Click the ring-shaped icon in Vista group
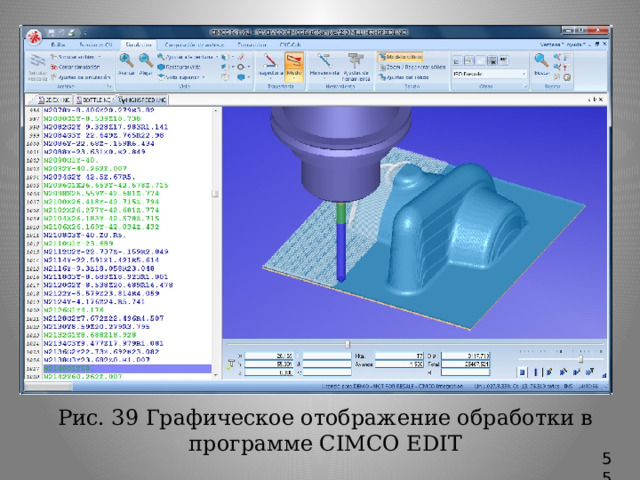Image resolution: width=640 pixels, height=480 pixels. click(x=241, y=67)
